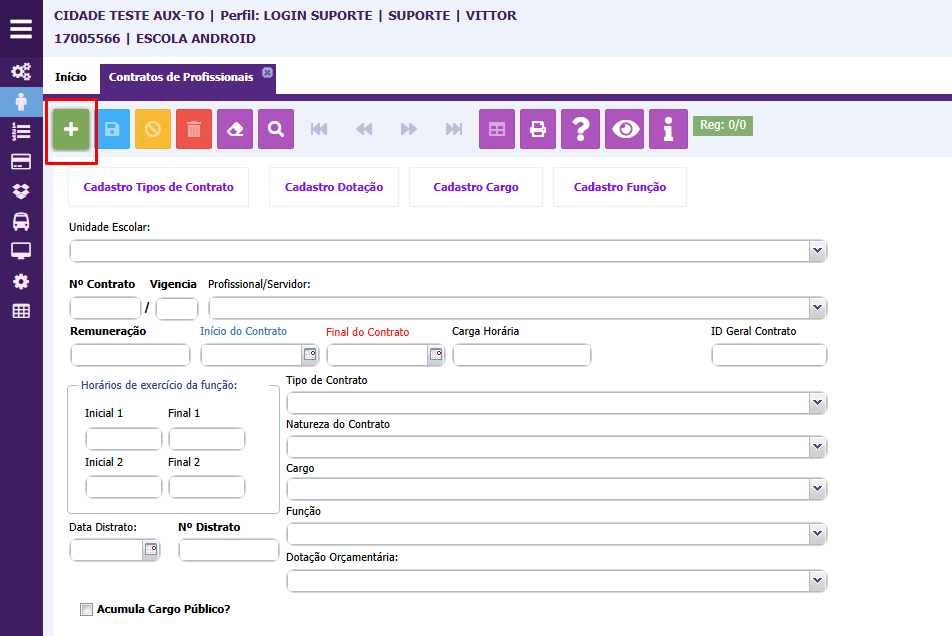Click the Cadastro Tipos de Contrato button
Viewport: 952px width, 636px height.
(158, 187)
